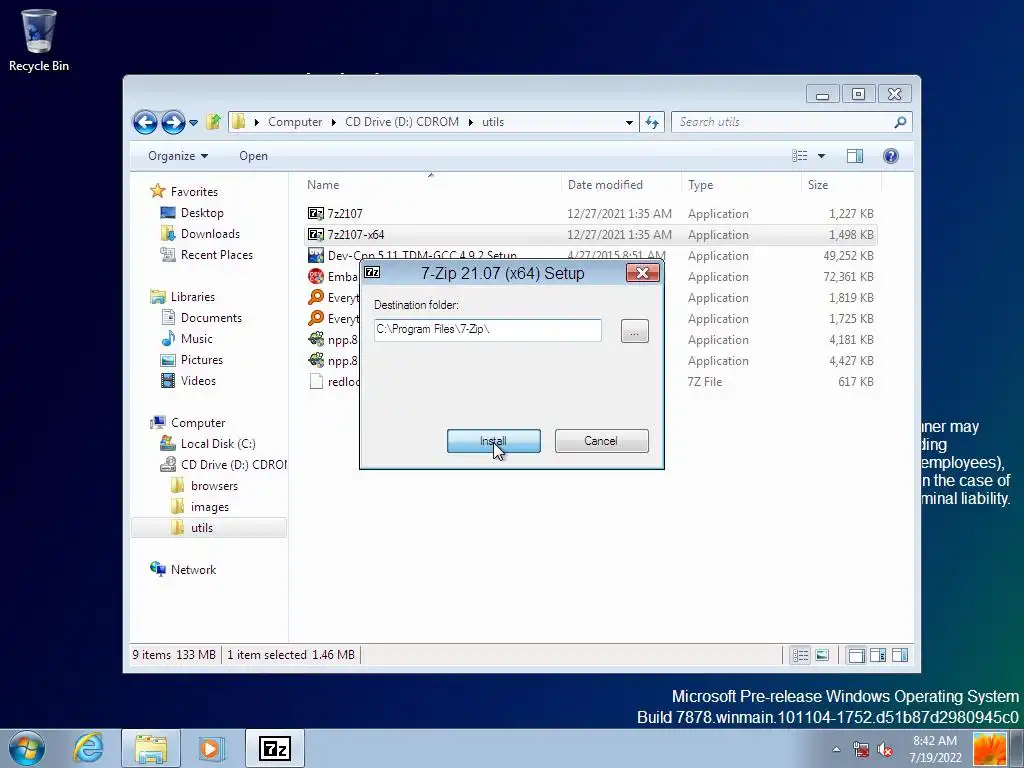Open the Organize menu
Screen dimensions: 1024x768
coord(178,156)
